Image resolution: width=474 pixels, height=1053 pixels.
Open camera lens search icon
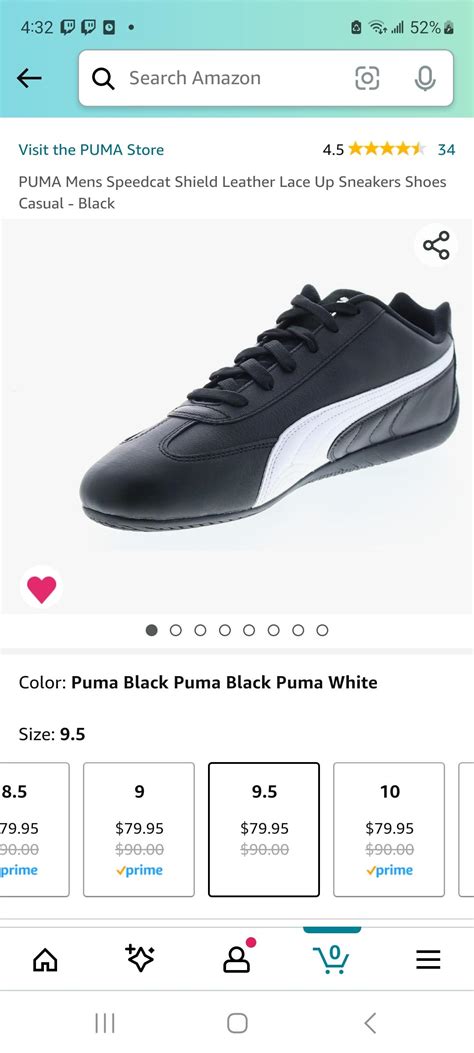pos(367,79)
